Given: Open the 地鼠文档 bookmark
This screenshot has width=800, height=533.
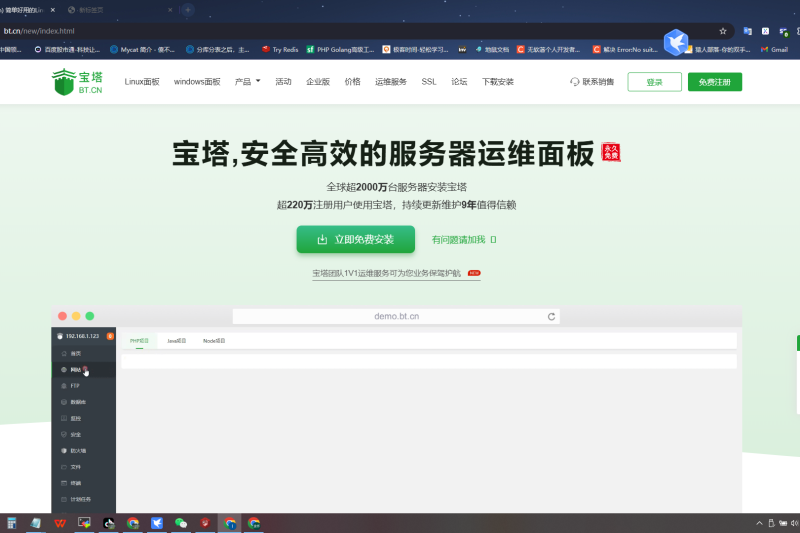Looking at the screenshot, I should [492, 49].
